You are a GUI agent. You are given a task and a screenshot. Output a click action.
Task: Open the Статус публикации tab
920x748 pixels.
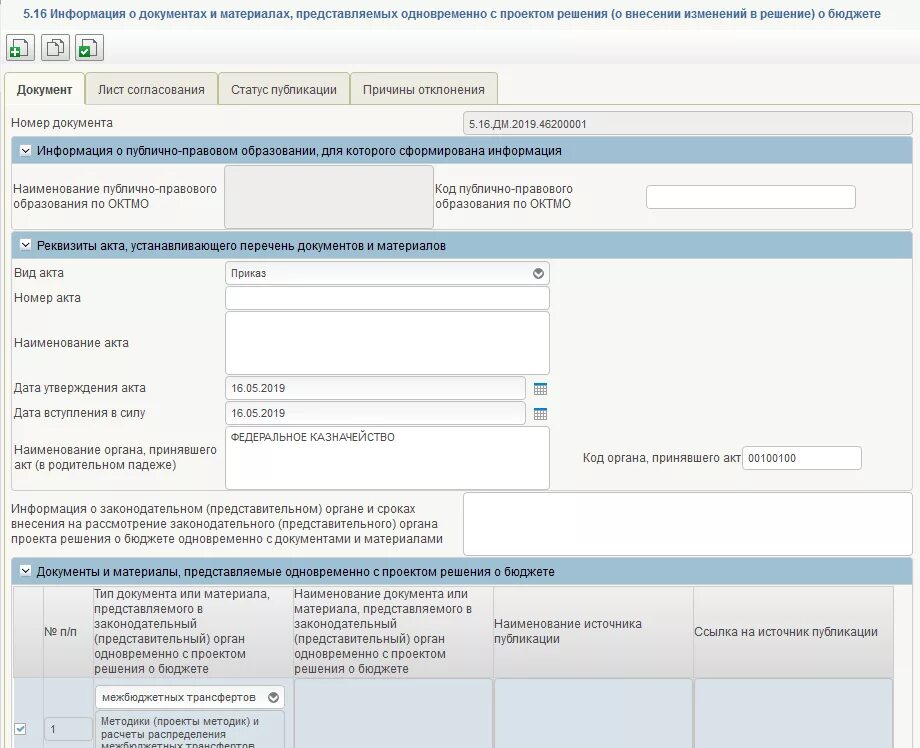[x=284, y=89]
